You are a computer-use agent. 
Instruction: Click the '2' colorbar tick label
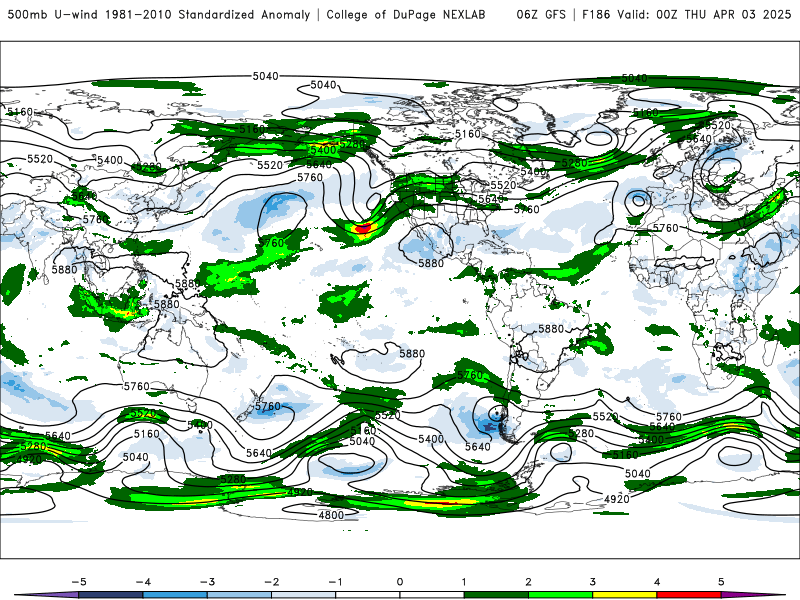tap(529, 582)
